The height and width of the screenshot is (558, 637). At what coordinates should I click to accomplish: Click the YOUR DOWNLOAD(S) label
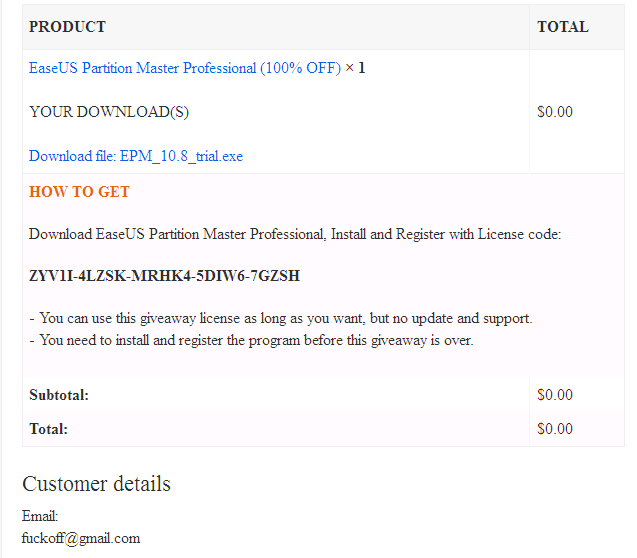point(109,112)
